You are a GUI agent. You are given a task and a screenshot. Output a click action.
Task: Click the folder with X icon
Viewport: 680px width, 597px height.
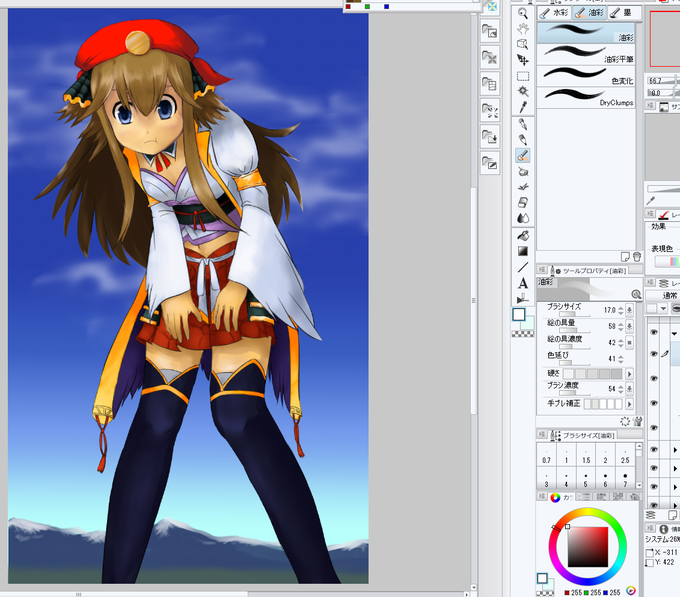click(490, 58)
